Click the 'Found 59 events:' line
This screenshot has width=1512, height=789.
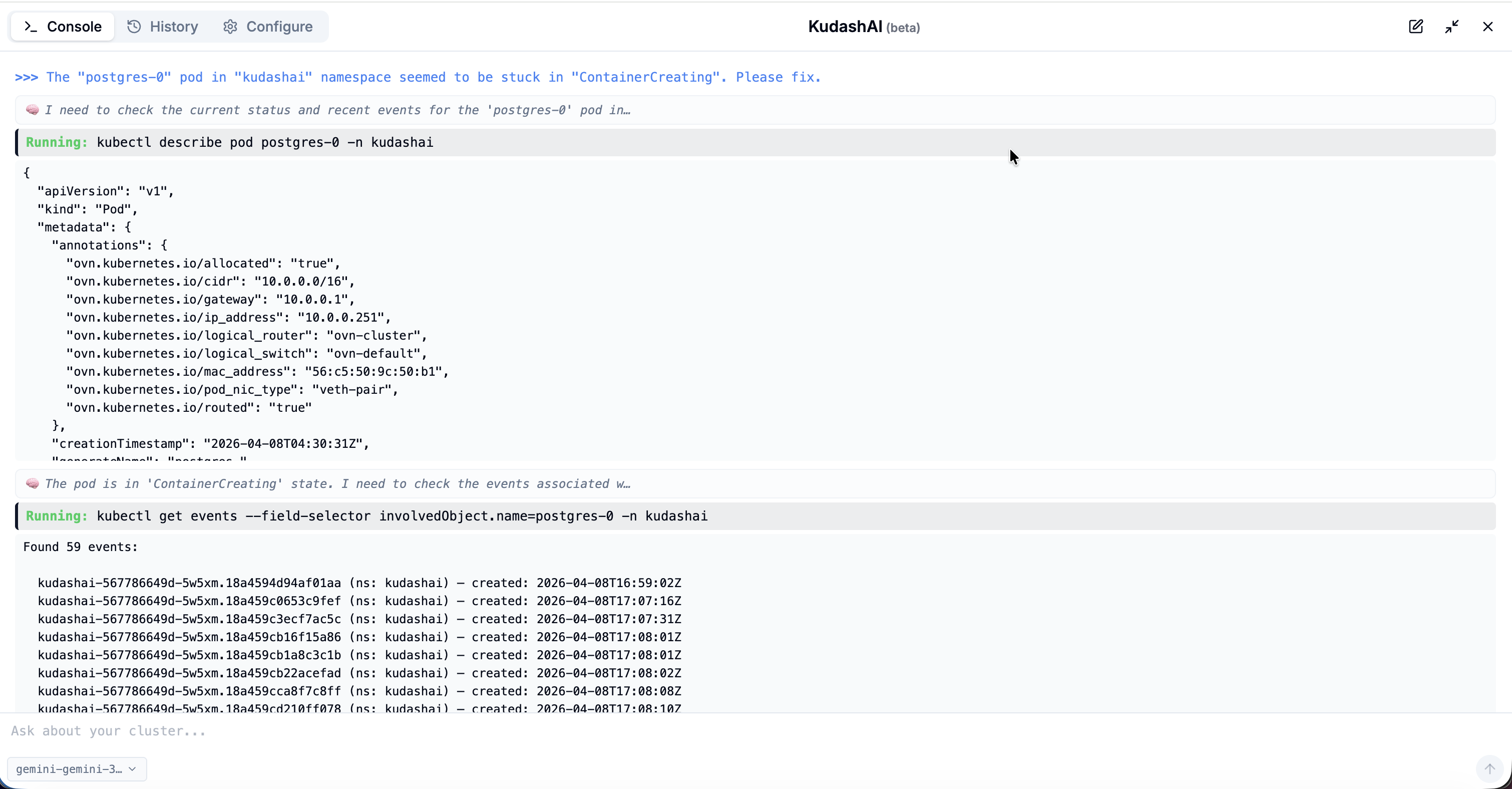[81, 547]
